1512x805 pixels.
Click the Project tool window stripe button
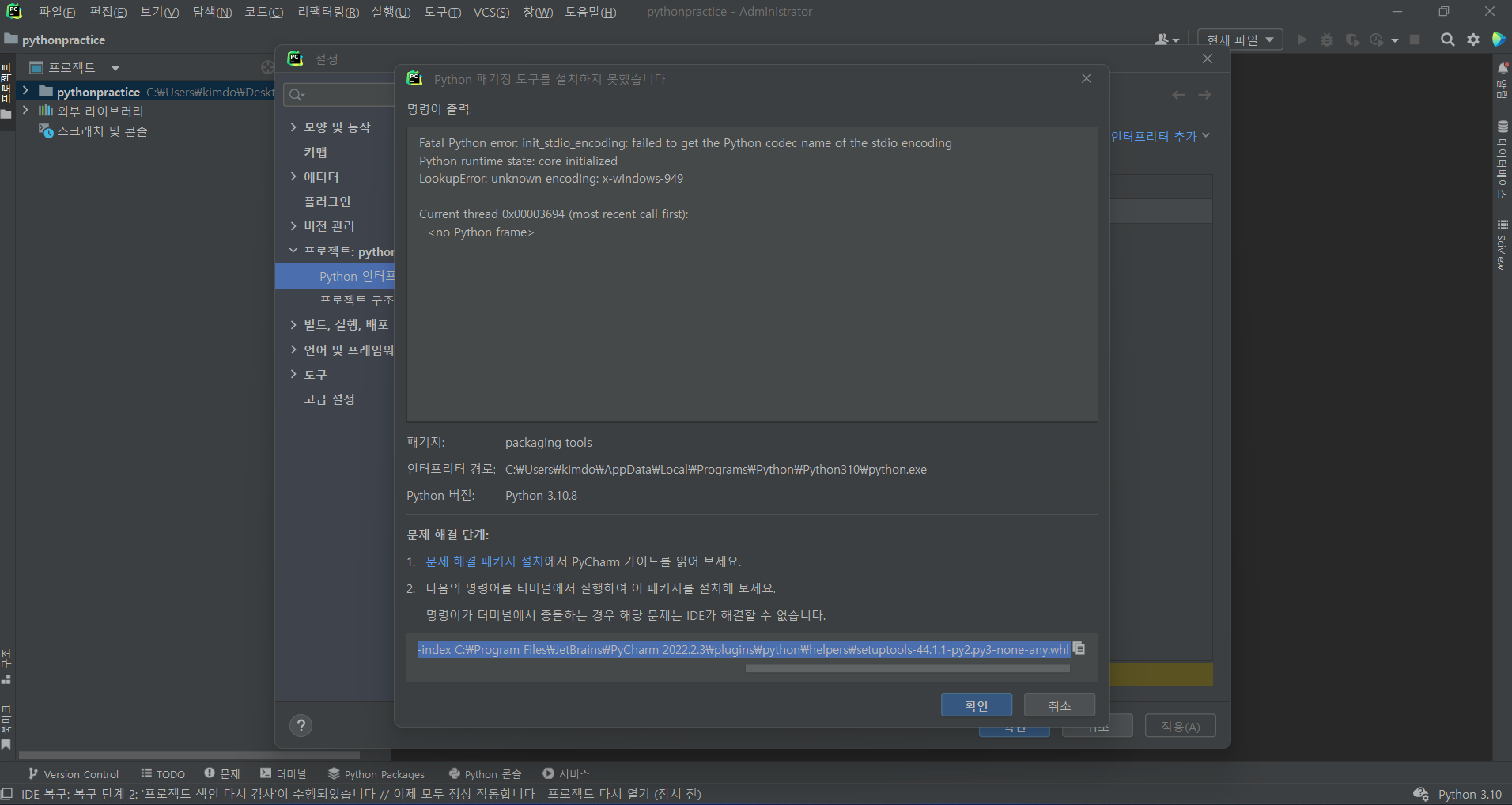click(x=6, y=91)
